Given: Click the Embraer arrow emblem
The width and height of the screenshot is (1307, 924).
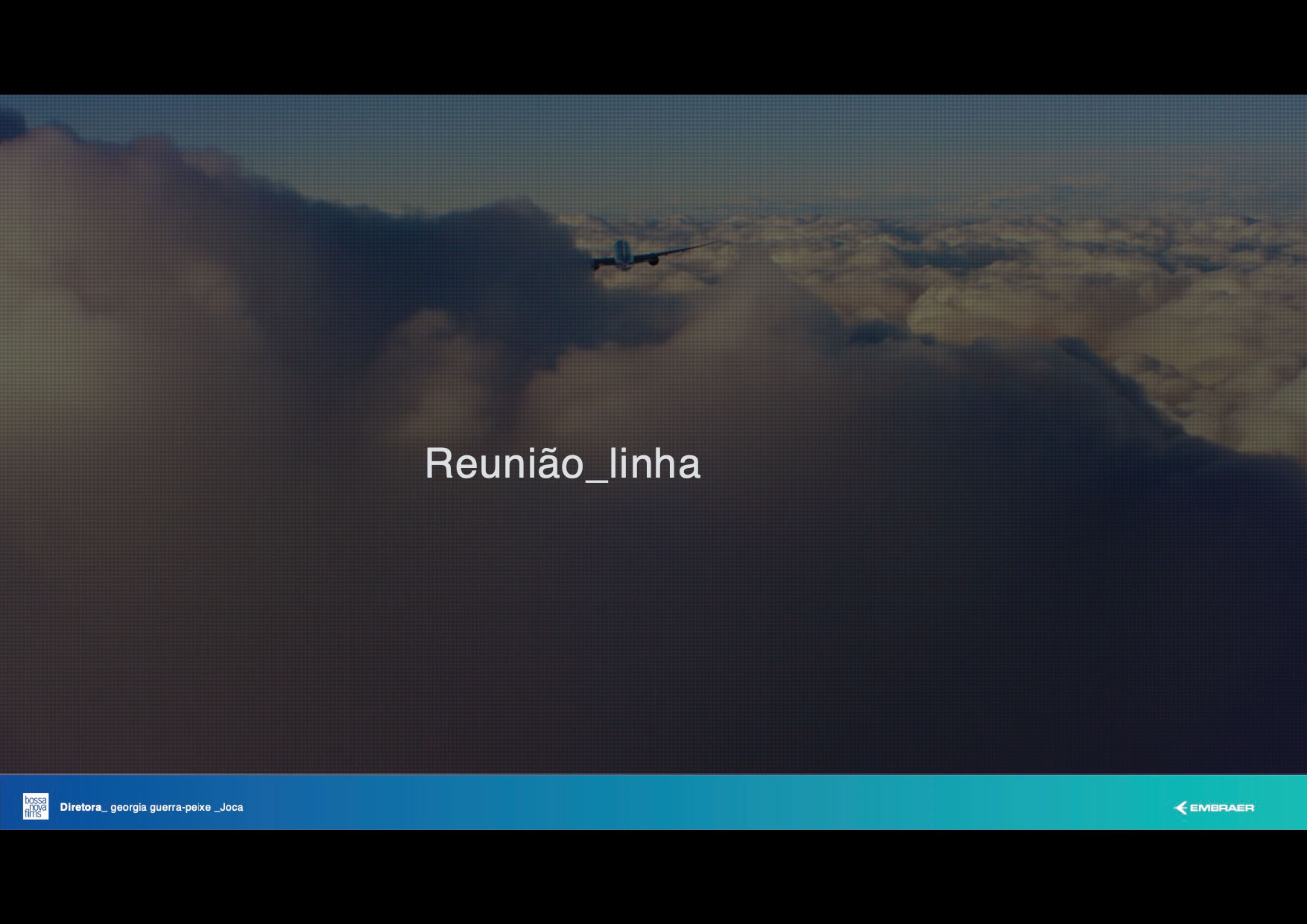Looking at the screenshot, I should click(x=1180, y=808).
